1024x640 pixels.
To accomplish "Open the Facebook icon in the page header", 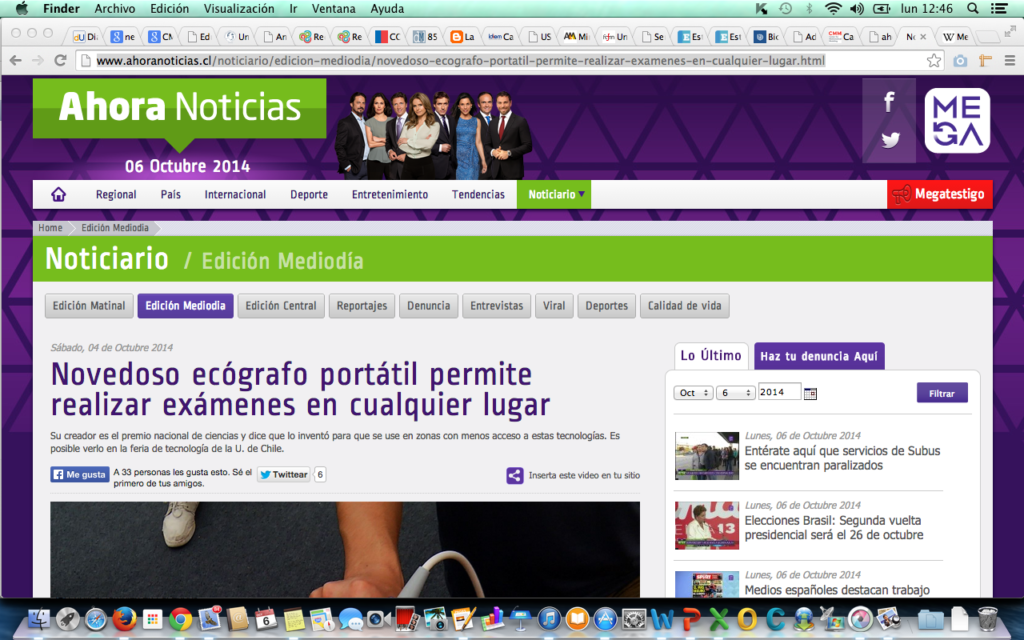I will 889,102.
